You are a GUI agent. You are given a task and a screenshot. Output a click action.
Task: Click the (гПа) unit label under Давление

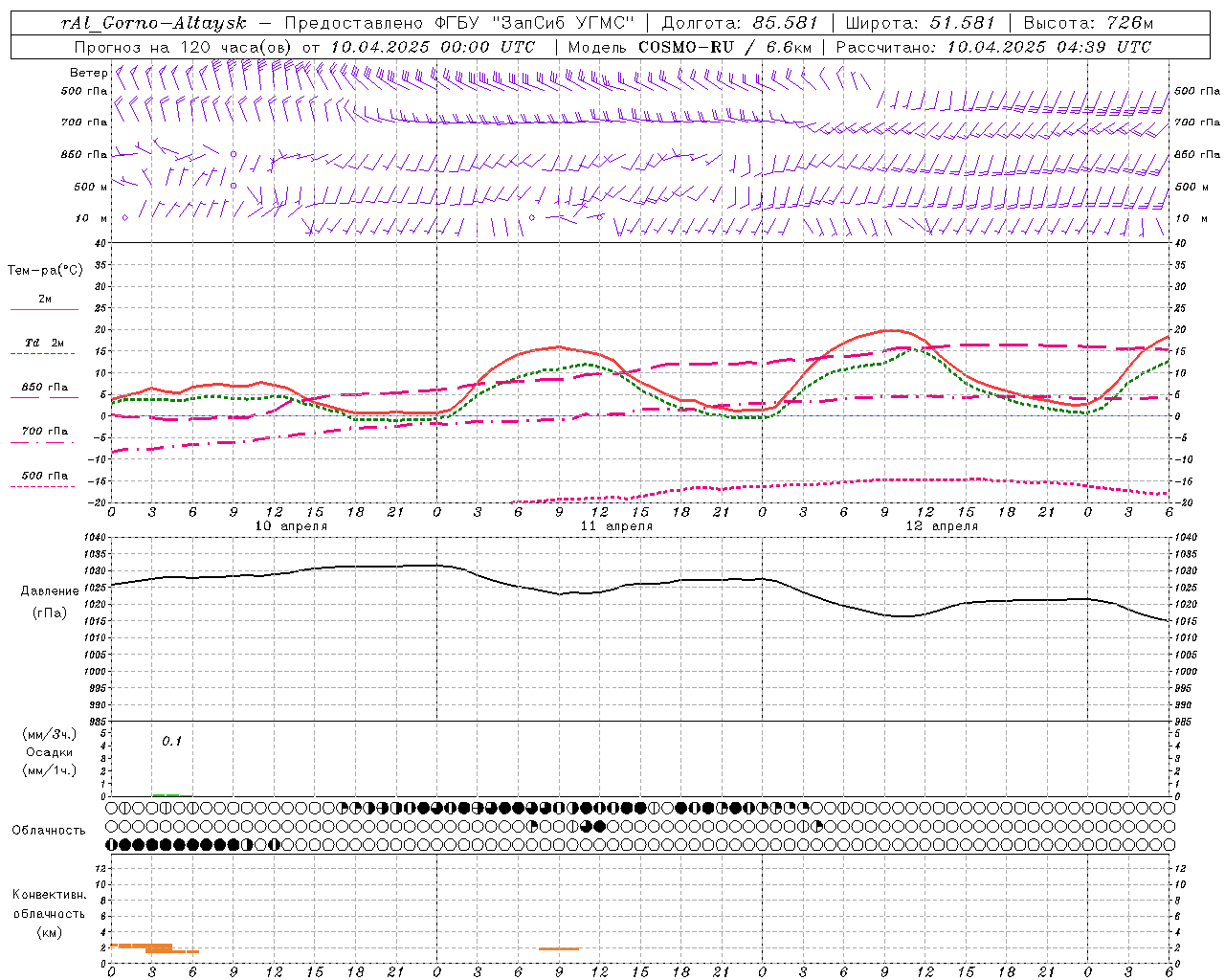[x=49, y=613]
